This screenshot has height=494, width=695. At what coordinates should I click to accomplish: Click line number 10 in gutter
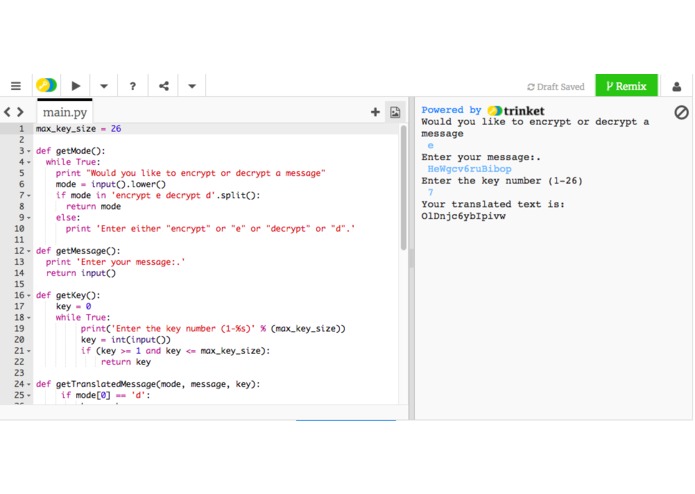pos(19,229)
